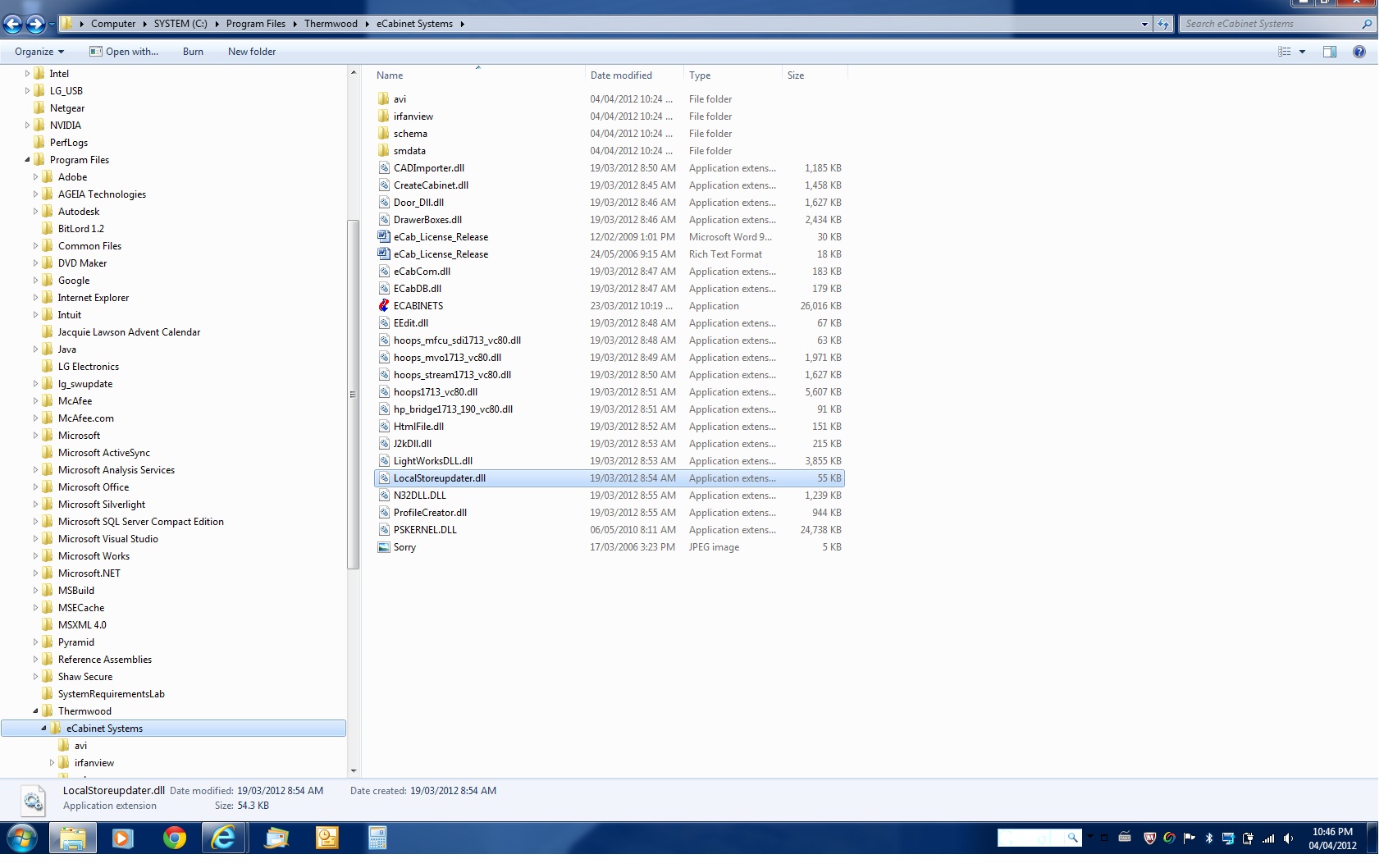Viewport: 1393px width, 868px height.
Task: Click Program Files in the address breadcrumb
Action: pos(255,24)
